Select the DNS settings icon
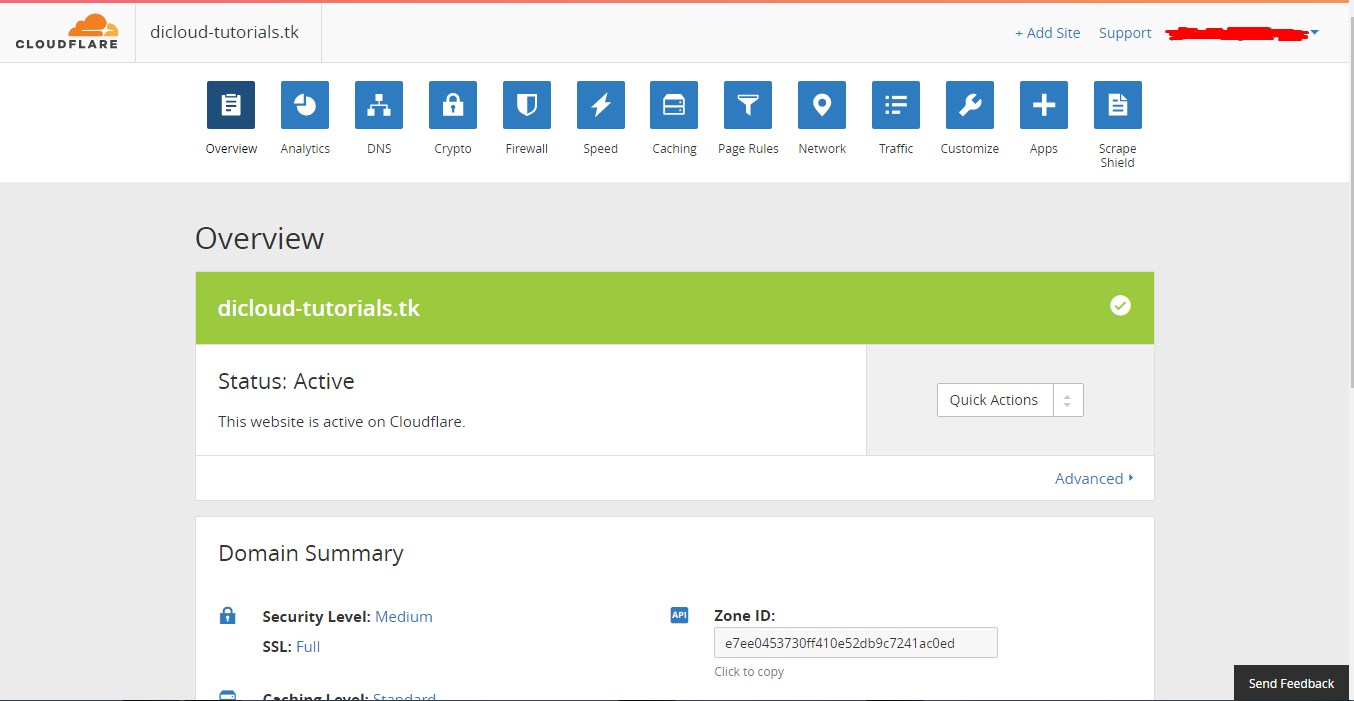Image resolution: width=1354 pixels, height=701 pixels. 378,104
